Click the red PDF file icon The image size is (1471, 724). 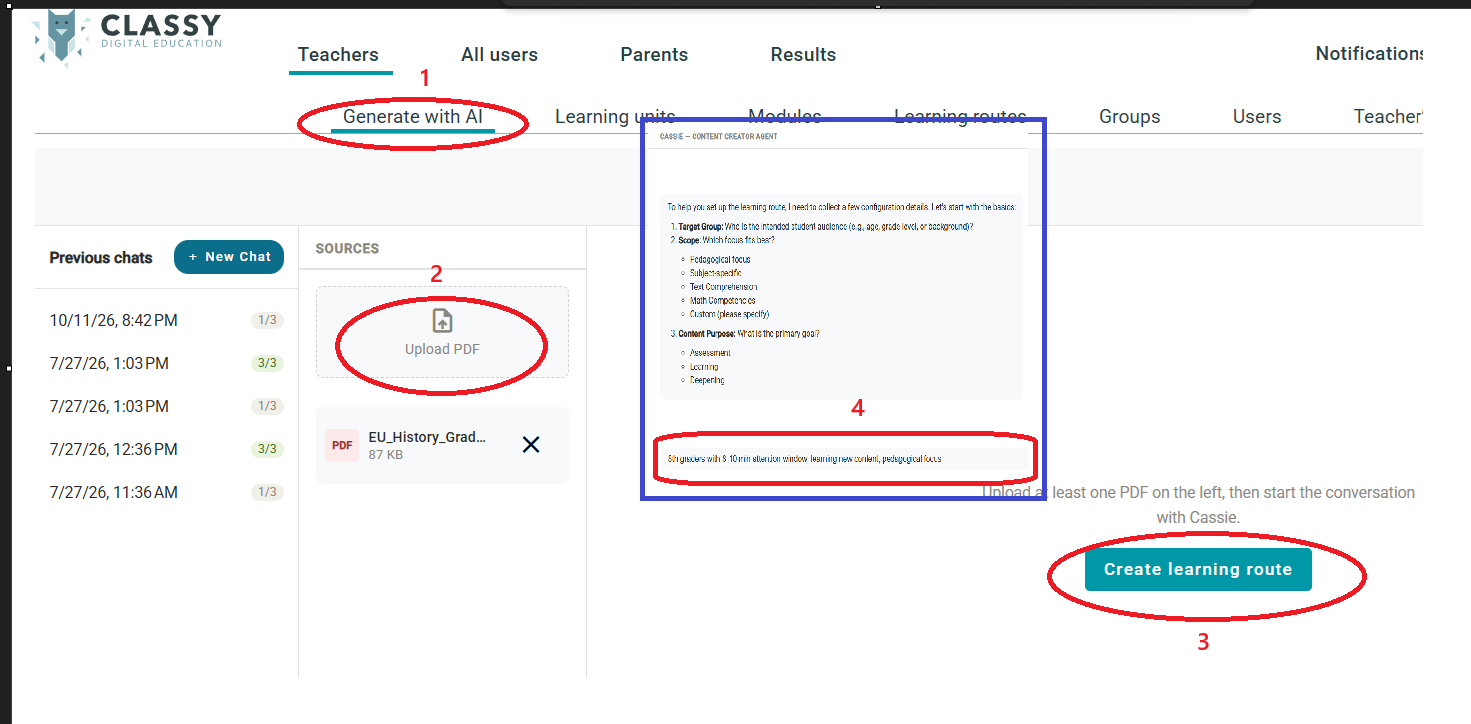coord(342,445)
